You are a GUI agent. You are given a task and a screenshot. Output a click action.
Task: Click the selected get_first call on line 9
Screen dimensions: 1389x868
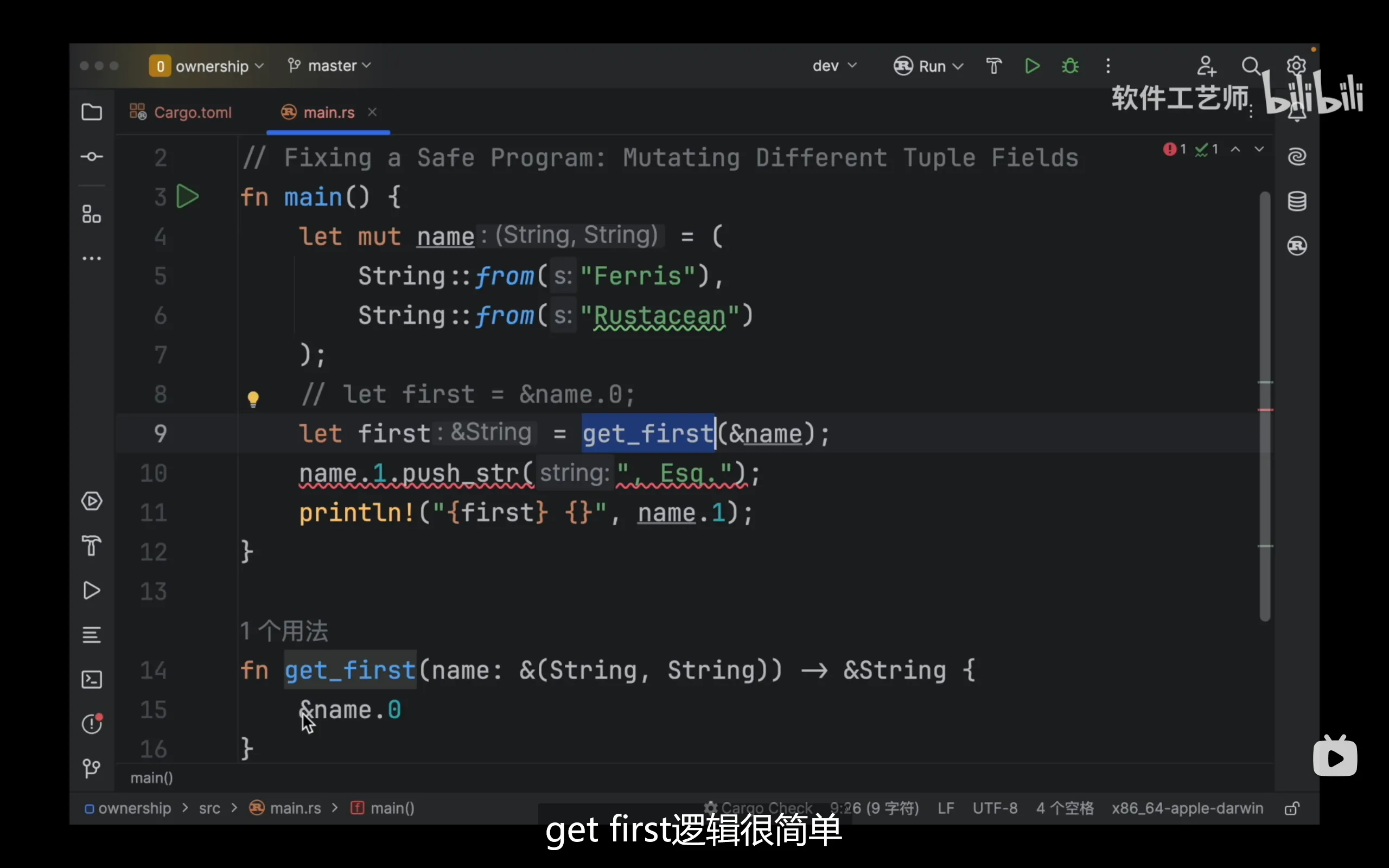point(648,433)
